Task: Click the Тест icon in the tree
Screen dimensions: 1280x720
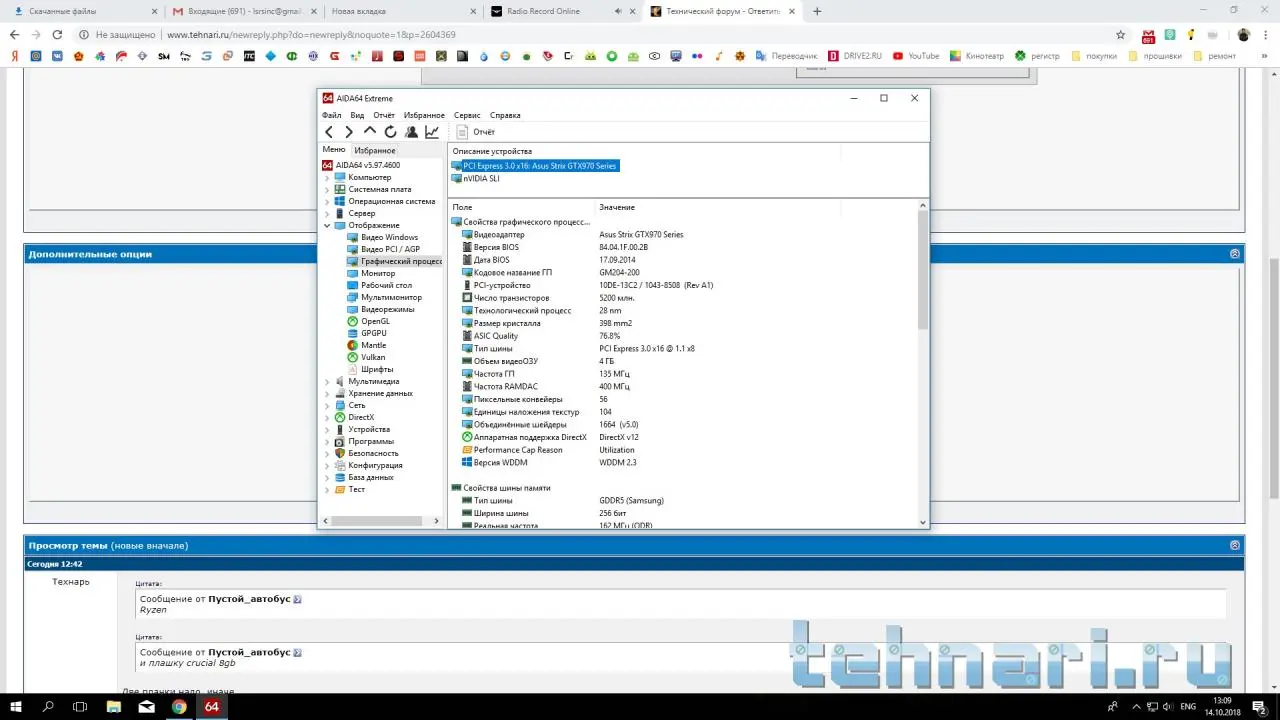Action: click(x=340, y=490)
